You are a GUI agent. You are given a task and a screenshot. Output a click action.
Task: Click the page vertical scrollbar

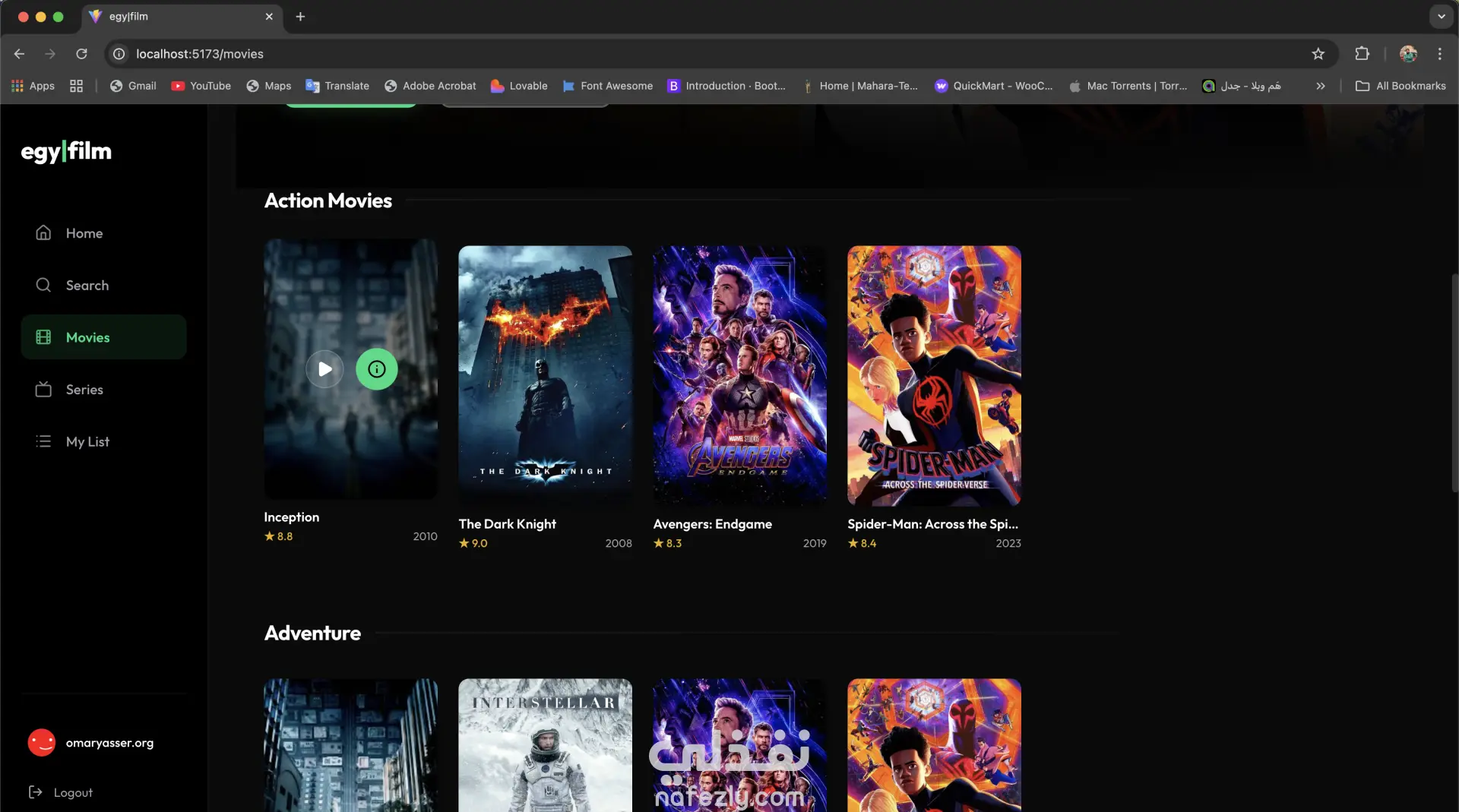click(x=1454, y=384)
